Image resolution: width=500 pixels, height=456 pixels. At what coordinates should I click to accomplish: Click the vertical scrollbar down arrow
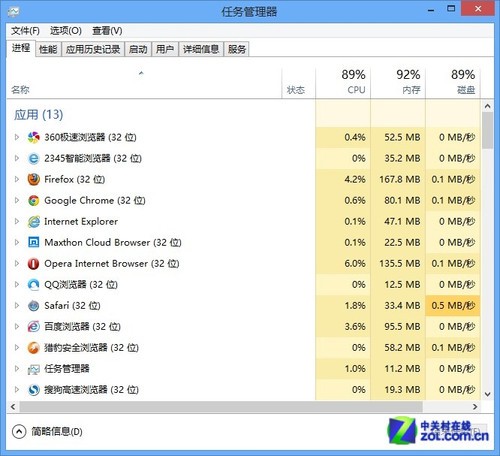pos(487,394)
